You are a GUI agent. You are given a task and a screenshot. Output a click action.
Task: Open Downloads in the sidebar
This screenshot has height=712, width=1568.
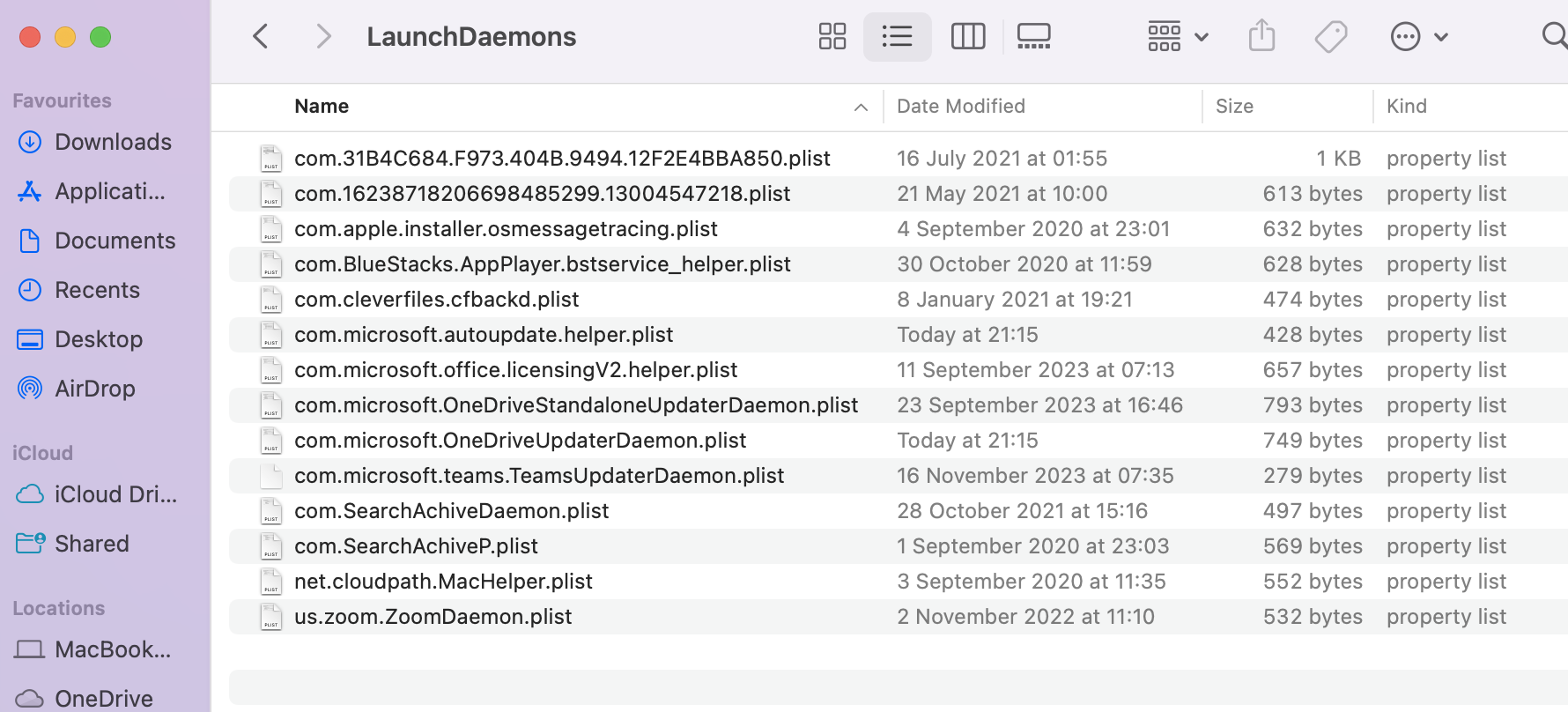pyautogui.click(x=113, y=142)
